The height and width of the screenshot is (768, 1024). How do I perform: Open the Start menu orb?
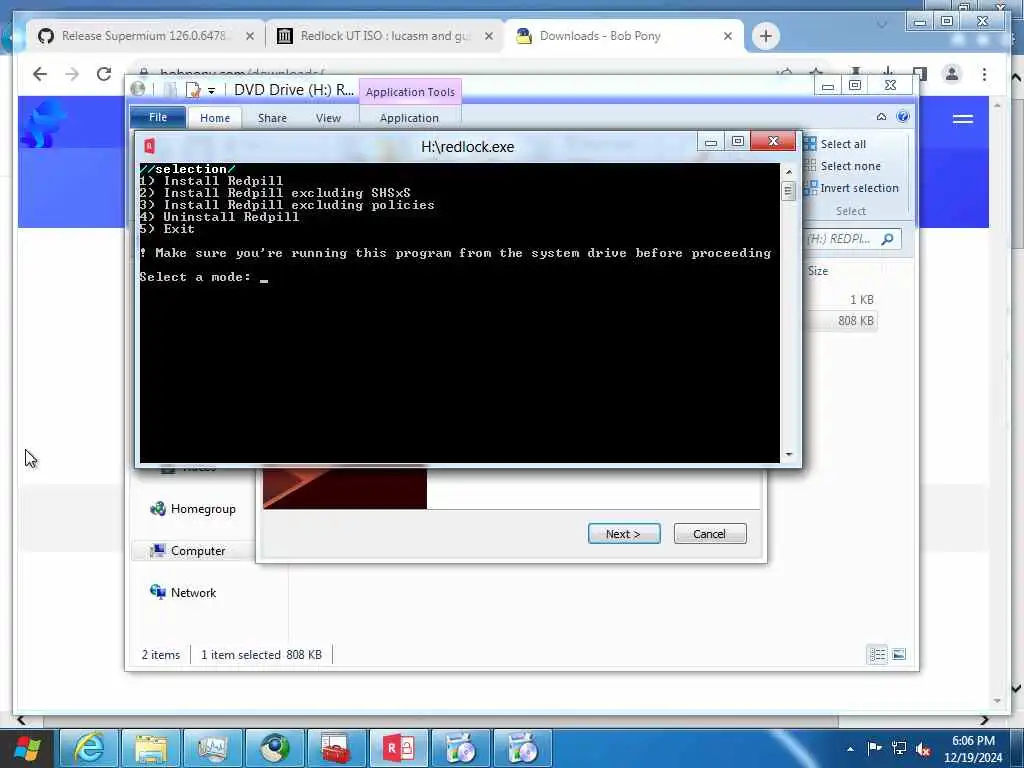tap(27, 748)
